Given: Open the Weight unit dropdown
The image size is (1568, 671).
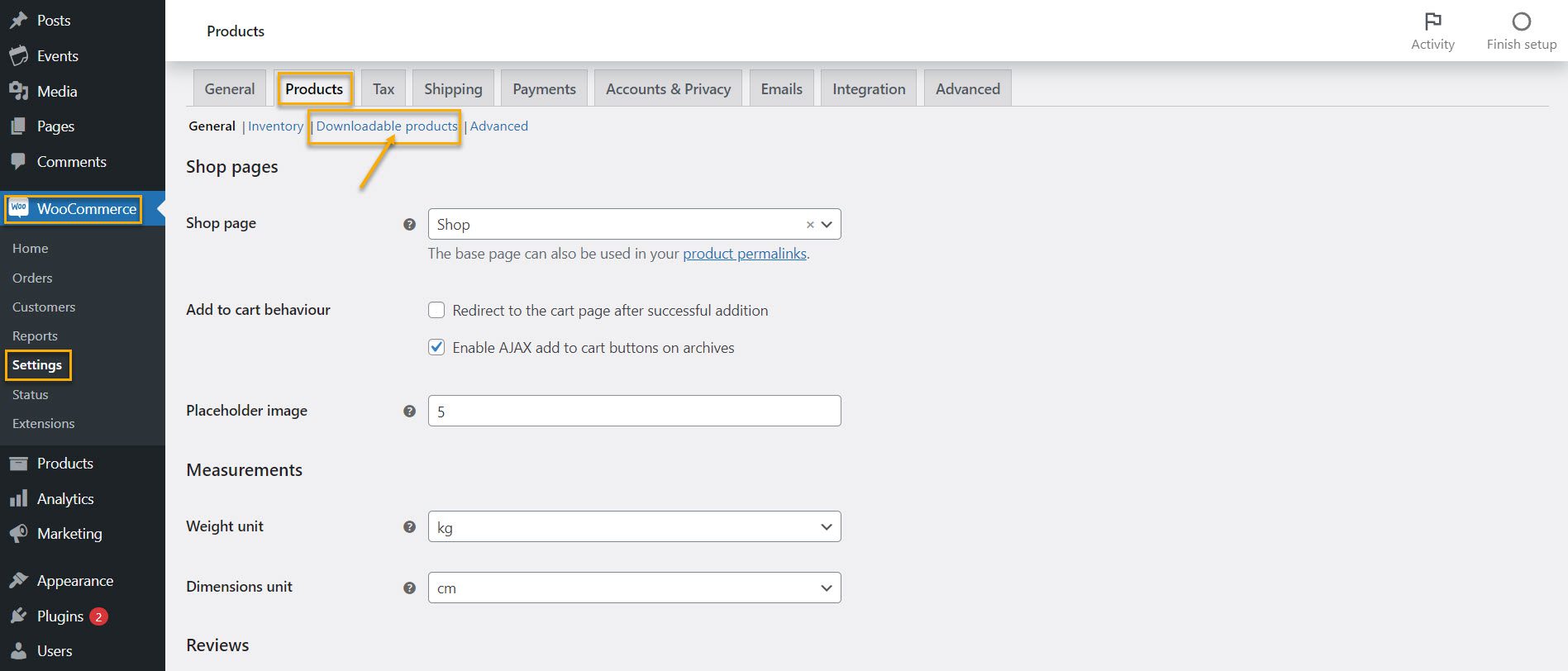Looking at the screenshot, I should [x=634, y=526].
